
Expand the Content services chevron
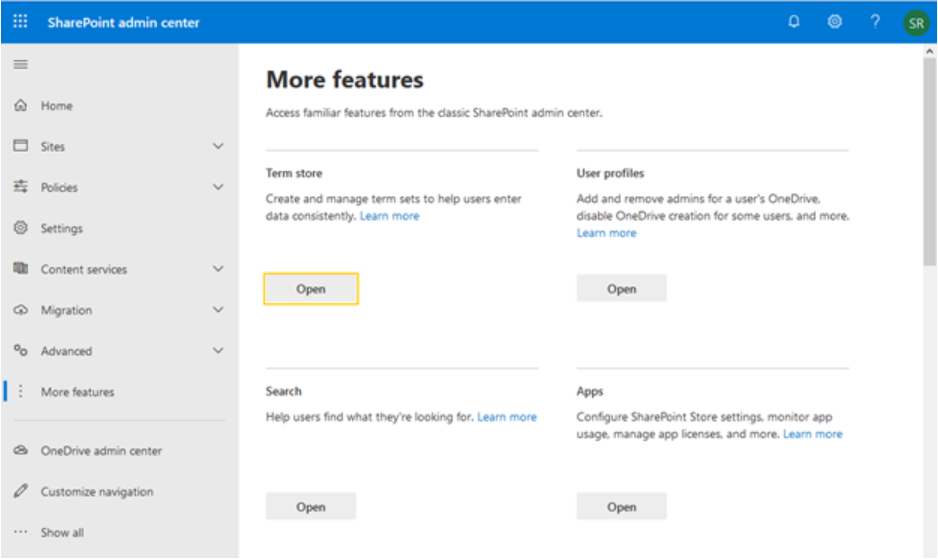click(x=218, y=269)
